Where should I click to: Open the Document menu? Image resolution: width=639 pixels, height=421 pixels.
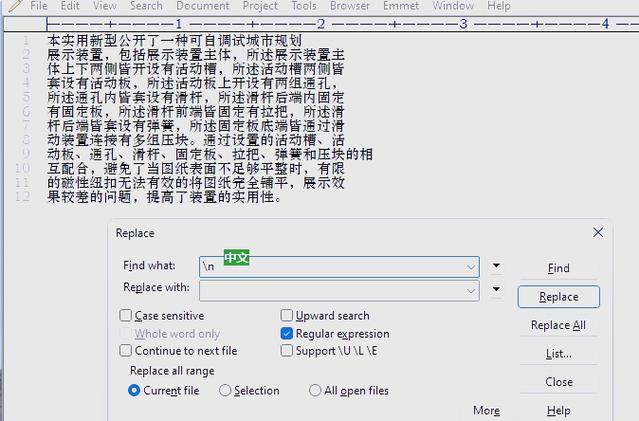203,6
